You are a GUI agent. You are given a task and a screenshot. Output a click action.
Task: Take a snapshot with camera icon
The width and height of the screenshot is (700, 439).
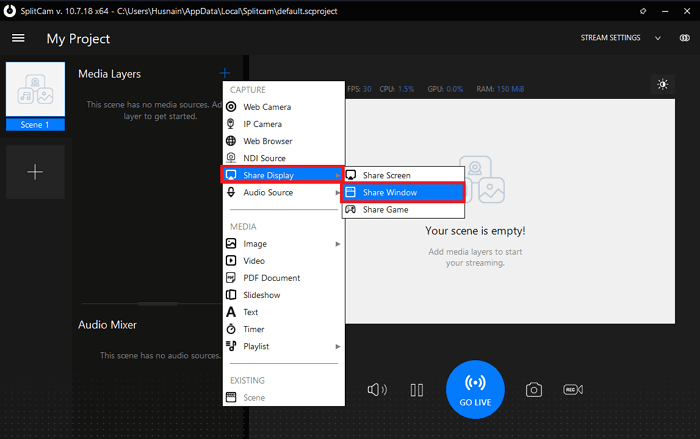pos(533,389)
